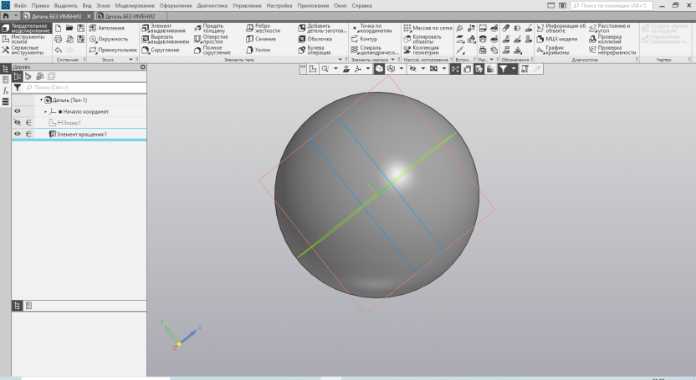
Task: Undo the last action arrow
Action: tap(58, 50)
